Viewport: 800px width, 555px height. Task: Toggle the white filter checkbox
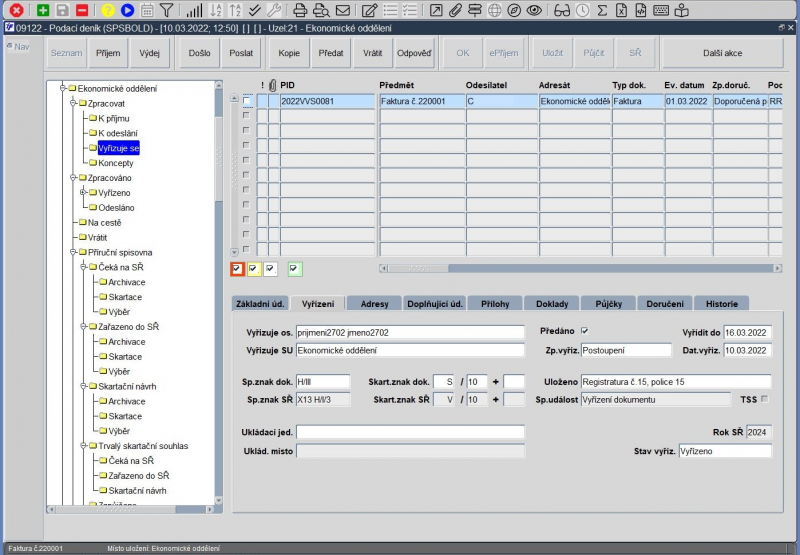tap(270, 269)
